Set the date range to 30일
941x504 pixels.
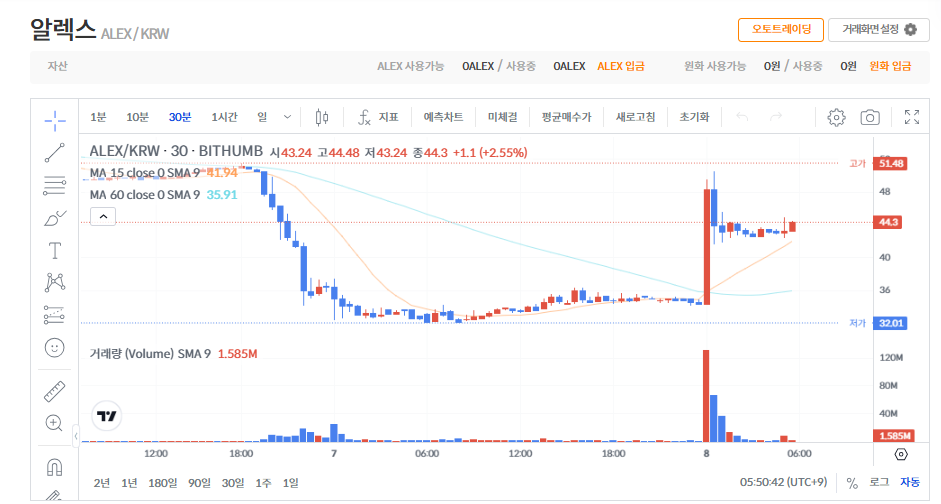(233, 482)
